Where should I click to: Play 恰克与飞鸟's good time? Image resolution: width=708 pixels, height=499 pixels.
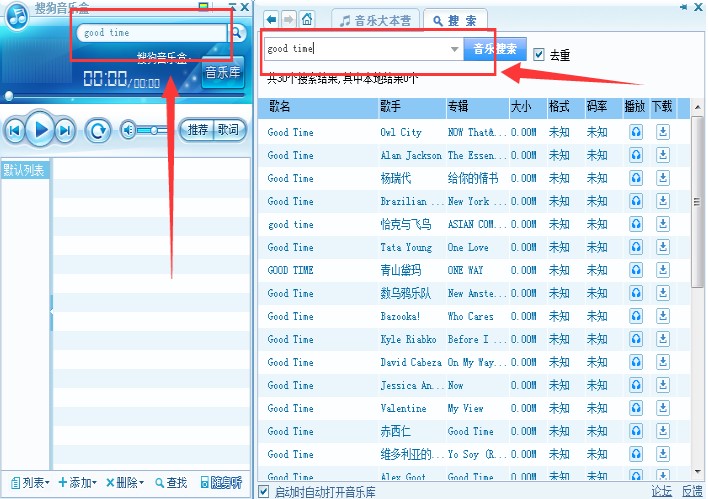click(636, 224)
